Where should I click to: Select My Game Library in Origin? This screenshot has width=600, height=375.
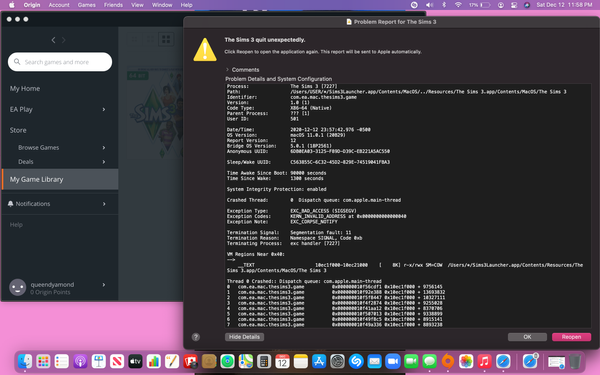pyautogui.click(x=60, y=179)
